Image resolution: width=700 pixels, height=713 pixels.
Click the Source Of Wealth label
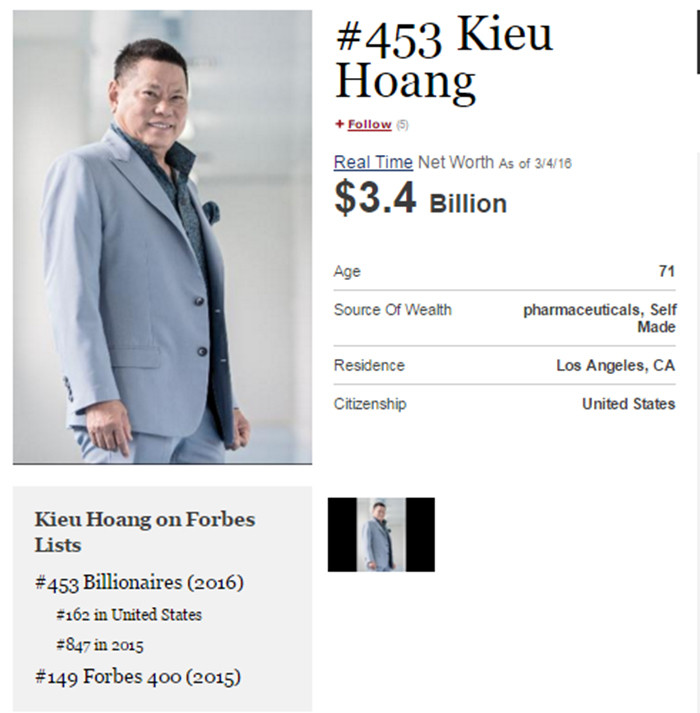[393, 310]
